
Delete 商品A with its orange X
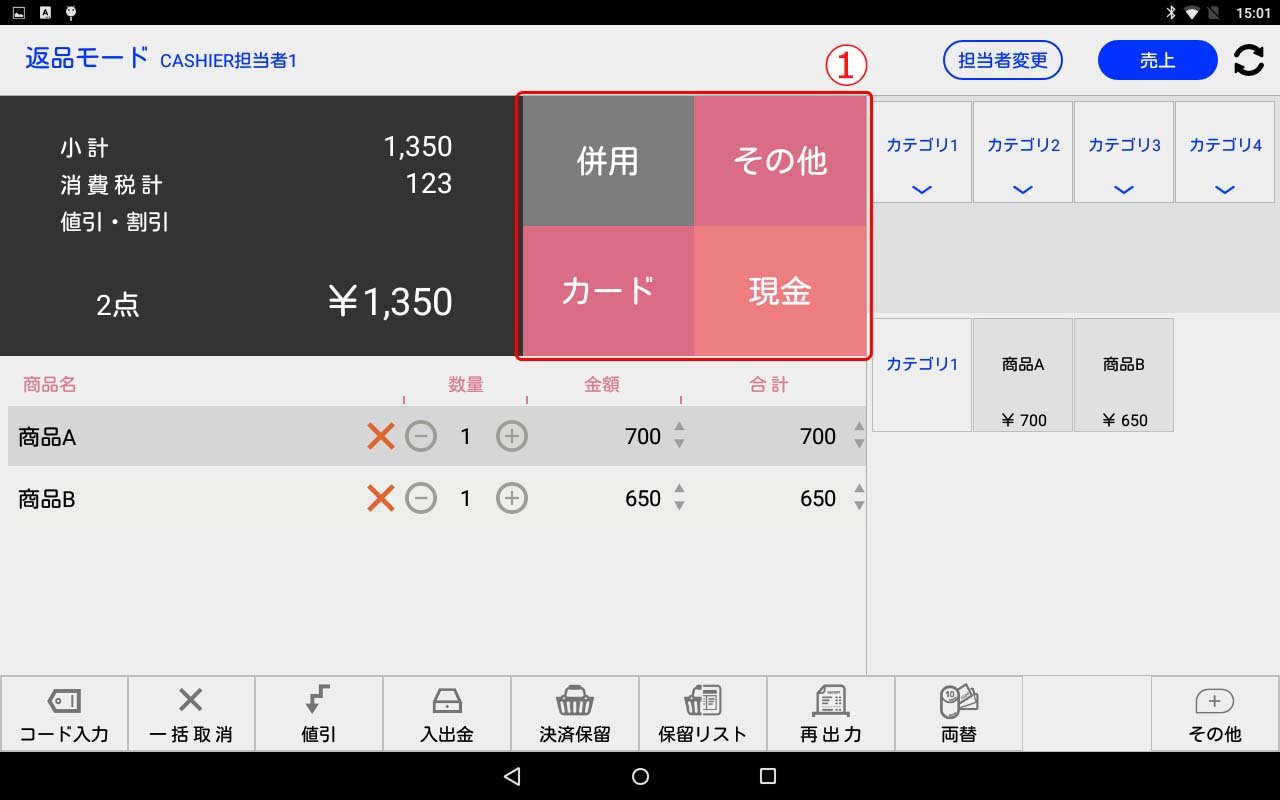point(380,436)
